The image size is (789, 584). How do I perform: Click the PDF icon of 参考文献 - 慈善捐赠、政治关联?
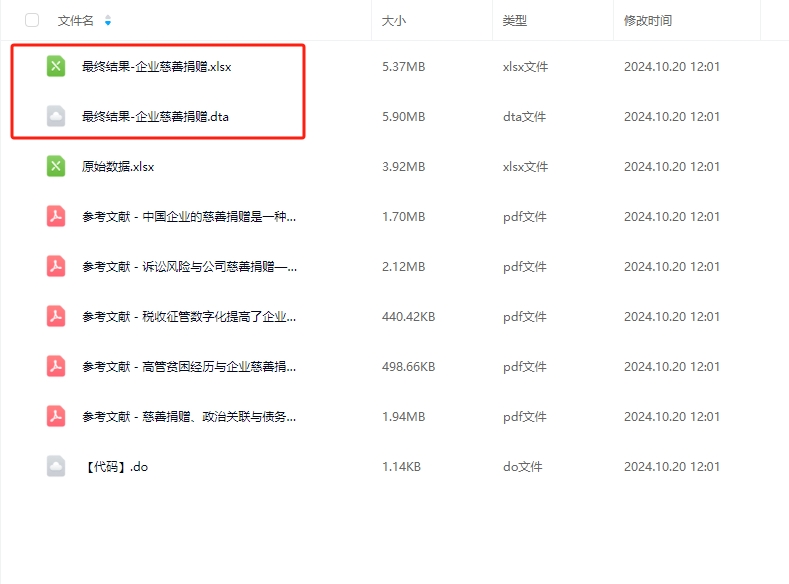[x=56, y=416]
